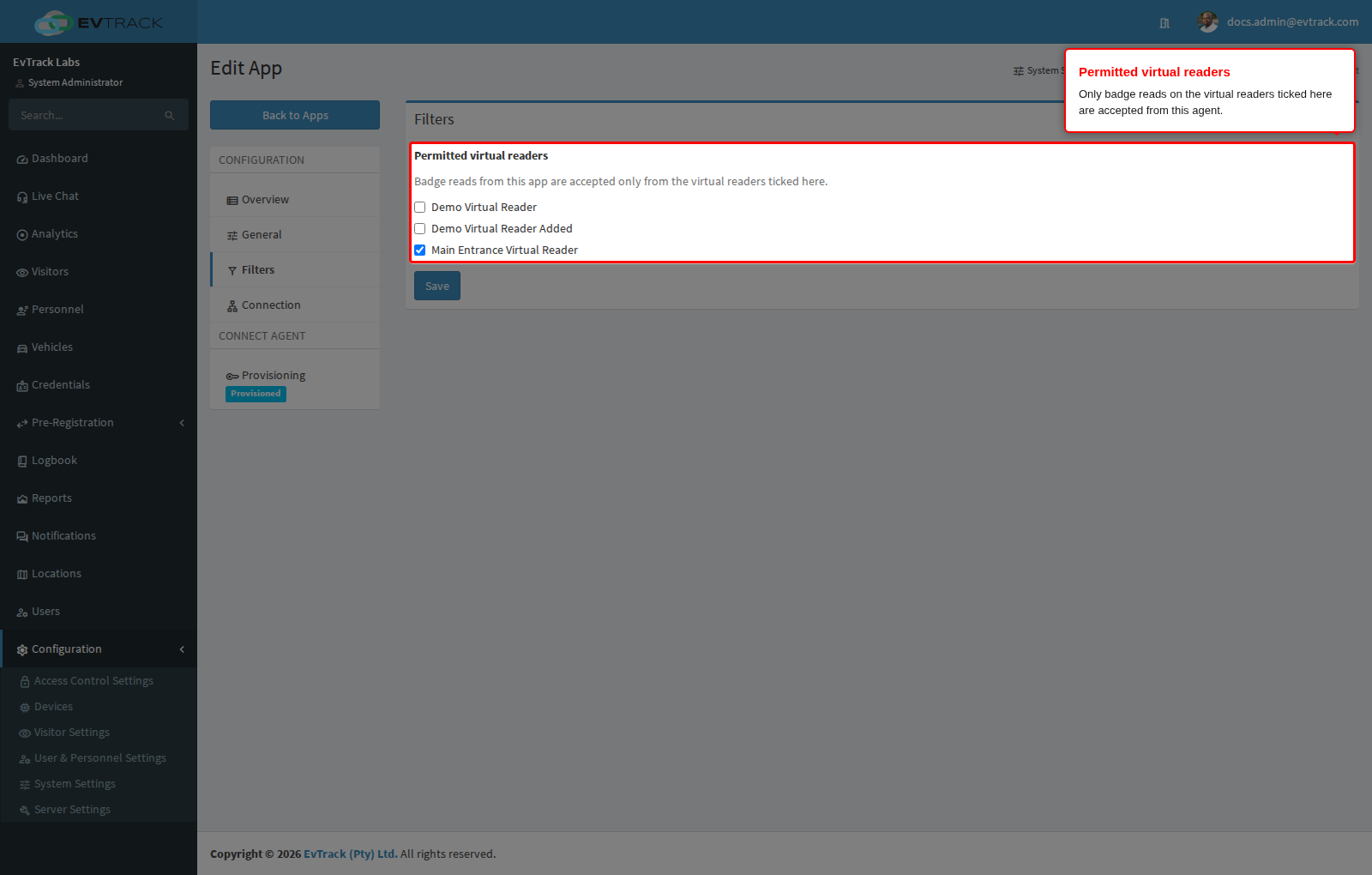Untick the Main Entrance Virtual Reader checkbox
The image size is (1372, 875).
point(420,250)
